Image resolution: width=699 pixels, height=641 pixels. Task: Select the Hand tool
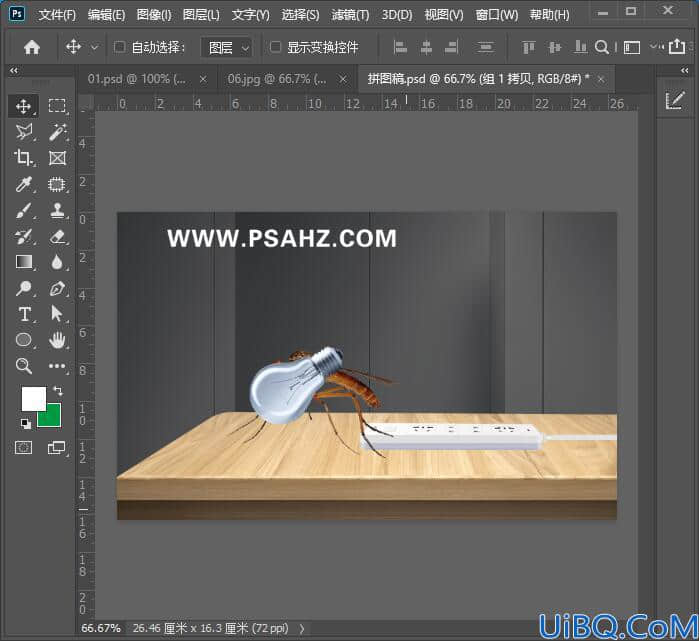click(57, 340)
